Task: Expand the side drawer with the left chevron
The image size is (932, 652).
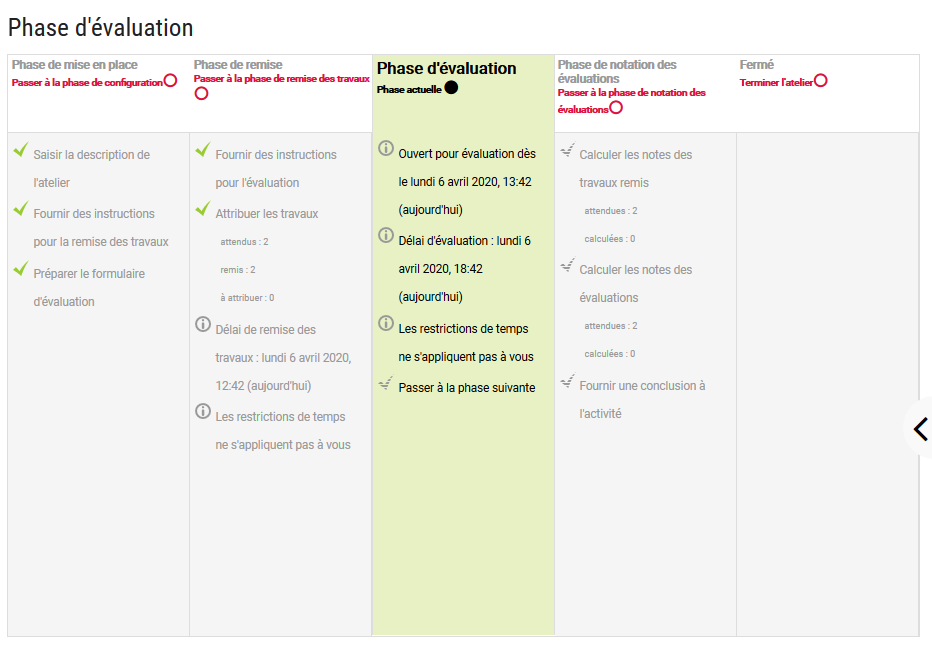Action: tap(921, 429)
